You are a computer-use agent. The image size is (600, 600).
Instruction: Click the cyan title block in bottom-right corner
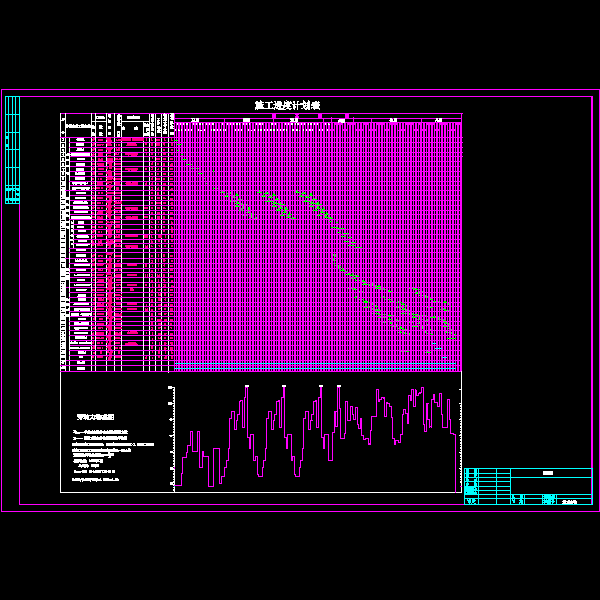click(528, 486)
